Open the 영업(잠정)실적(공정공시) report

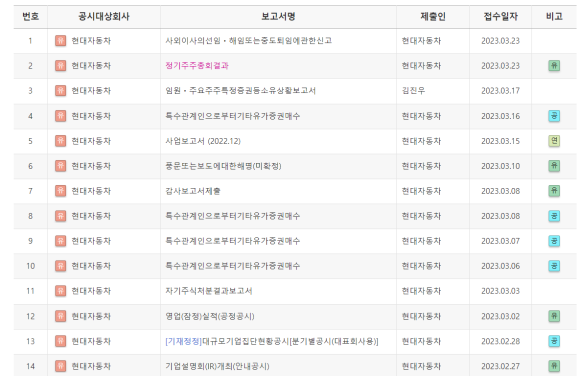210,316
